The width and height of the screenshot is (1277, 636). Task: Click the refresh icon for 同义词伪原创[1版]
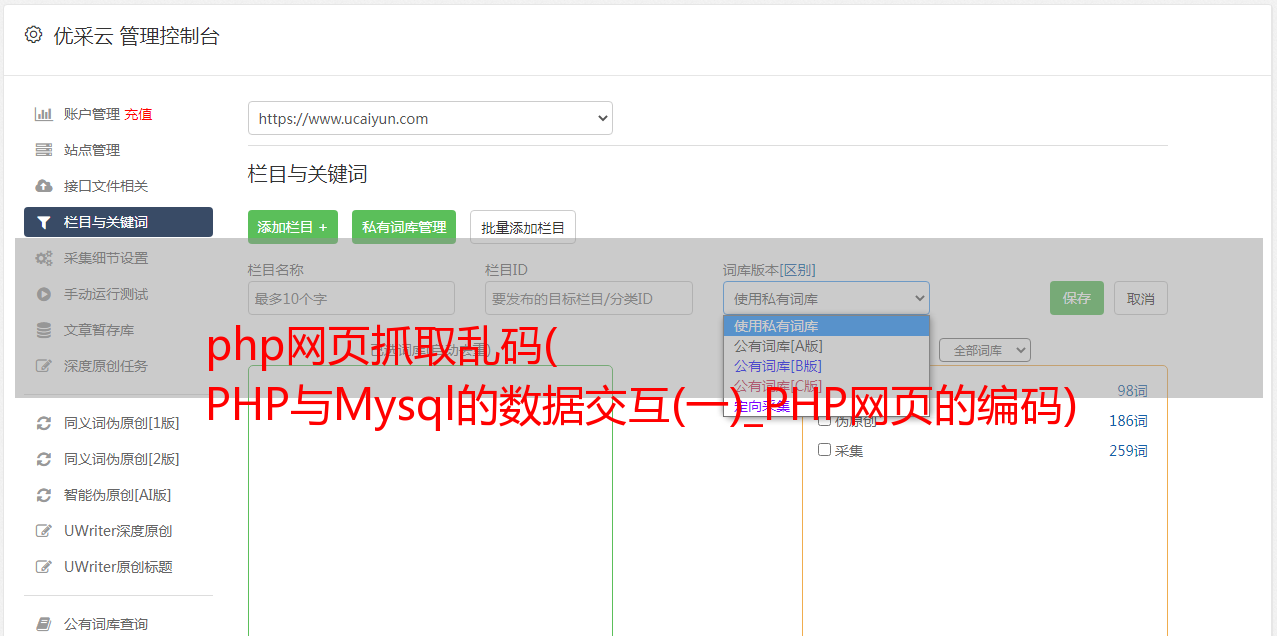(43, 423)
